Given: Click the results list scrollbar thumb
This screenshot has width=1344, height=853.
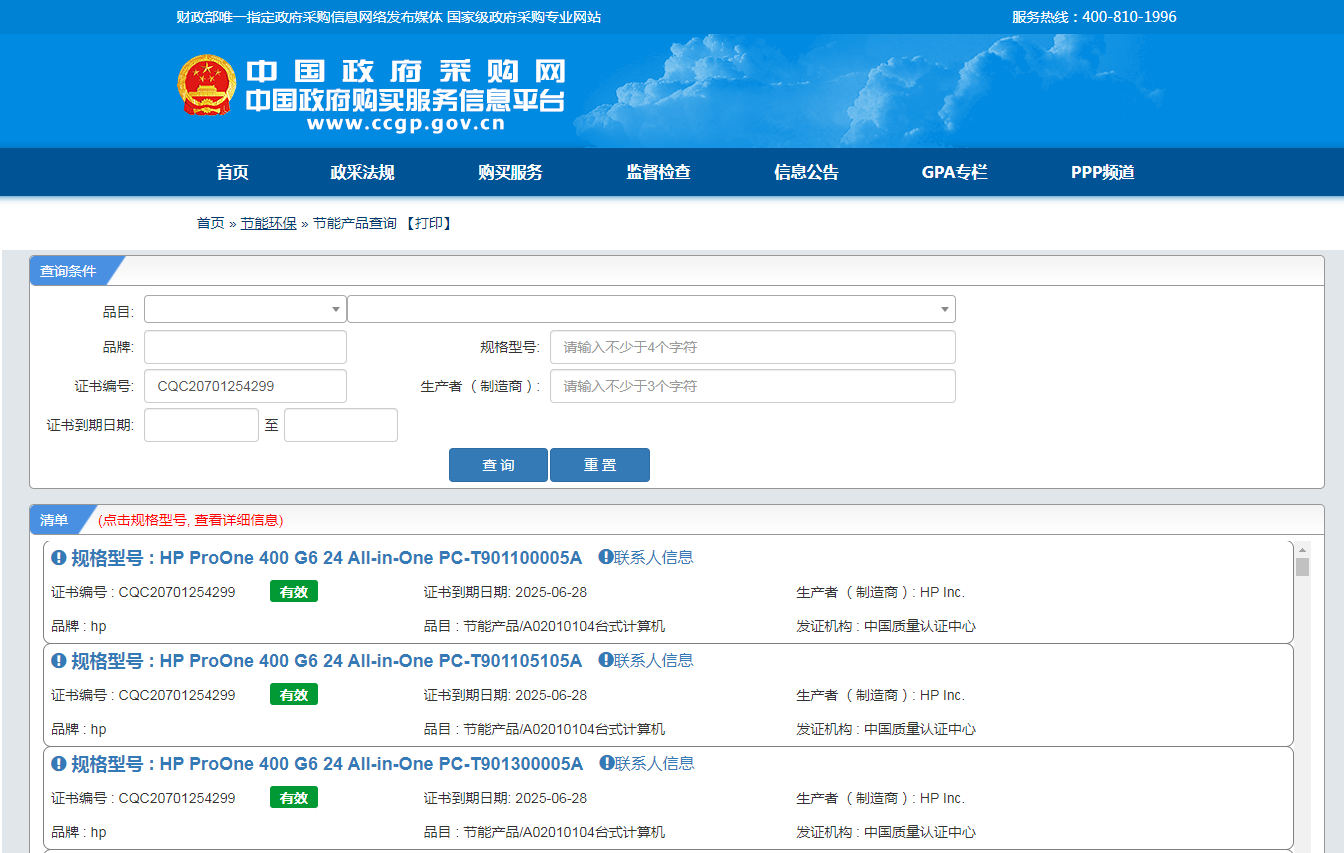Looking at the screenshot, I should point(1302,567).
